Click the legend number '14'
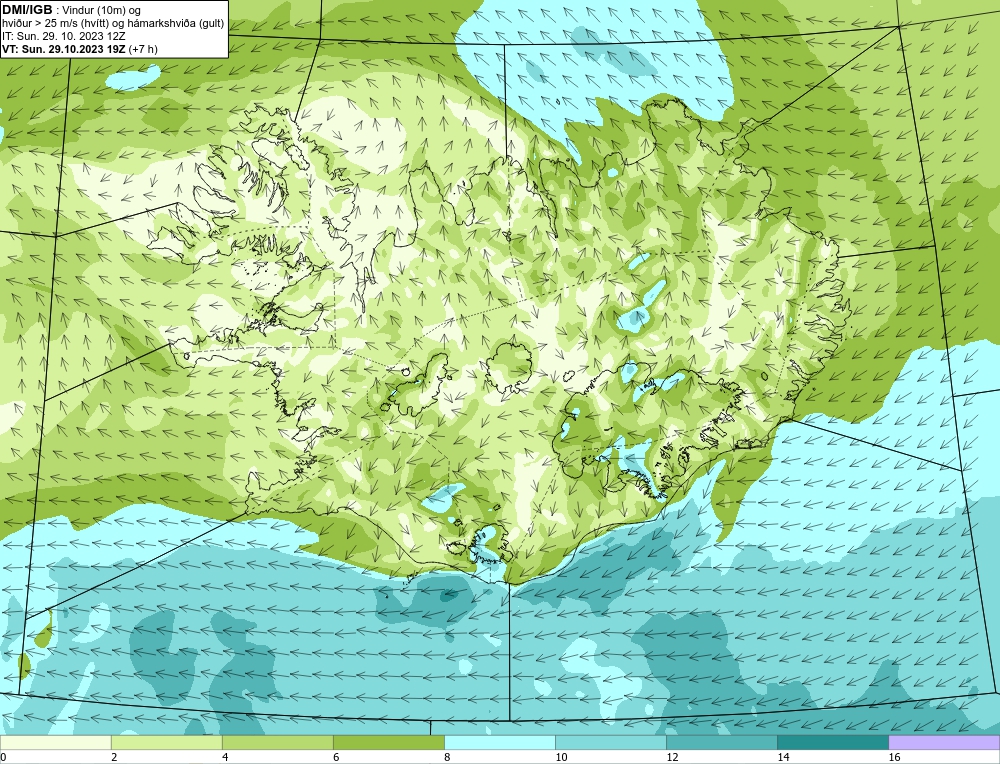The image size is (1000, 764). pyautogui.click(x=783, y=757)
